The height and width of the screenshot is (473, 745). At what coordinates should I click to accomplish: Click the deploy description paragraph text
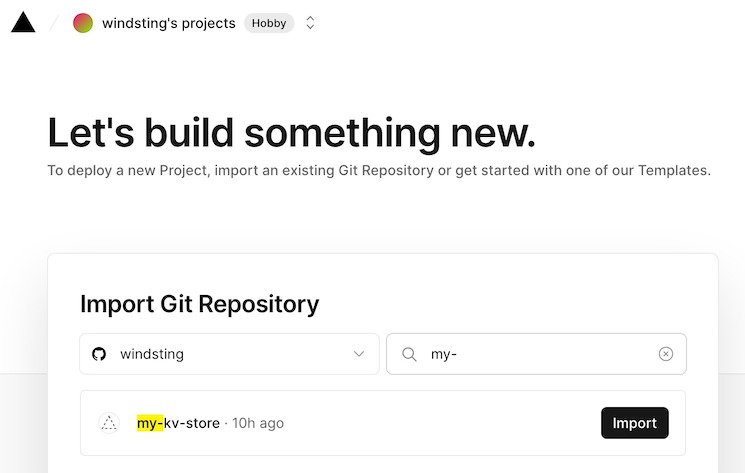coord(379,170)
